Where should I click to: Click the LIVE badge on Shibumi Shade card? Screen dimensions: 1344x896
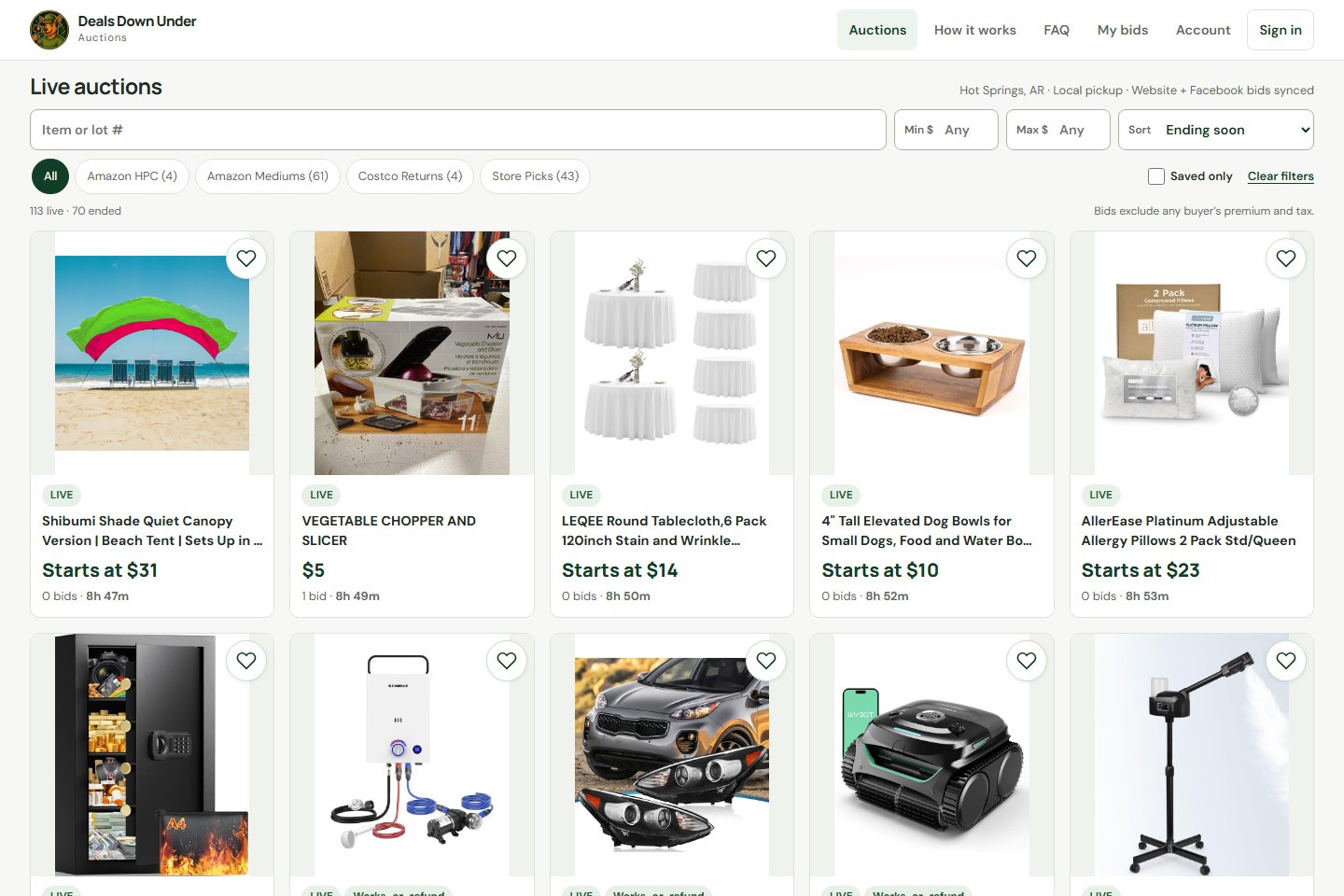[62, 496]
